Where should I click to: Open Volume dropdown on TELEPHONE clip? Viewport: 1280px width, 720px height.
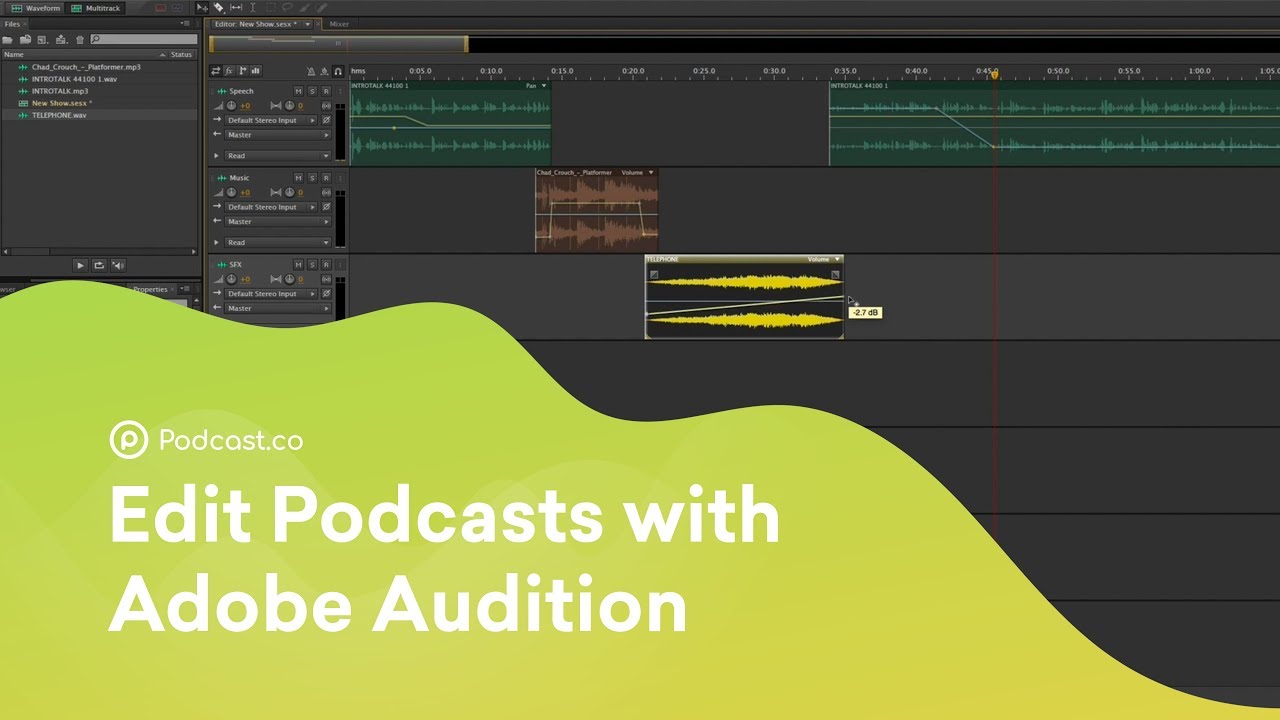click(826, 259)
